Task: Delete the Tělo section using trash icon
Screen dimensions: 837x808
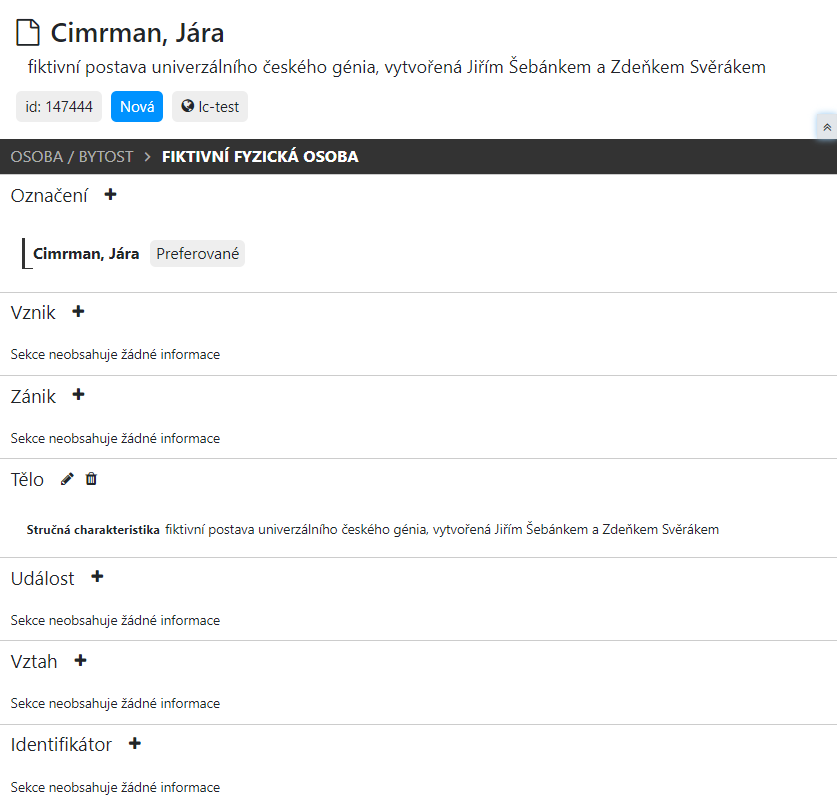Action: pyautogui.click(x=91, y=479)
